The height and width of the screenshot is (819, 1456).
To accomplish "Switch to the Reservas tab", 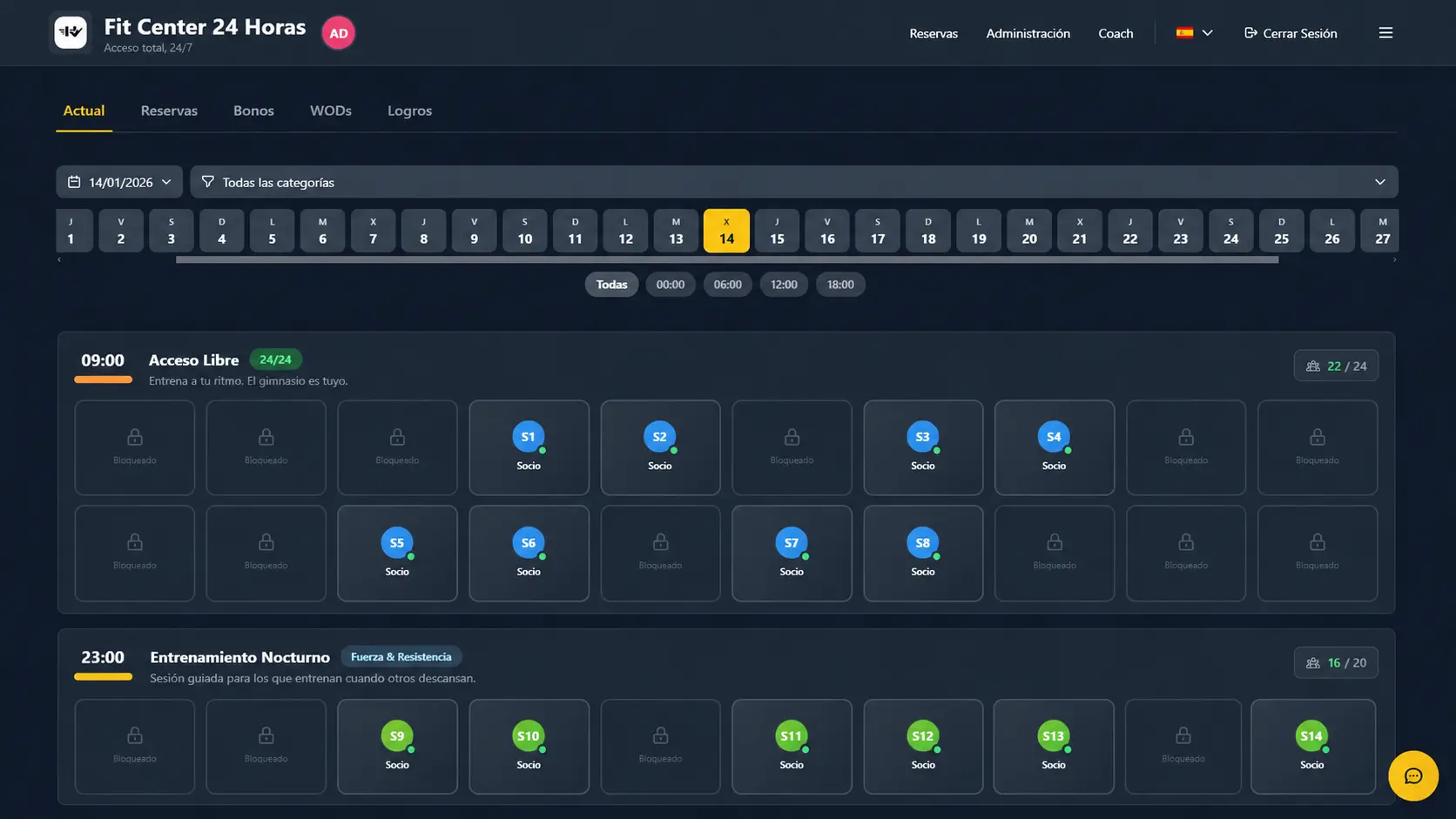I will tap(169, 111).
